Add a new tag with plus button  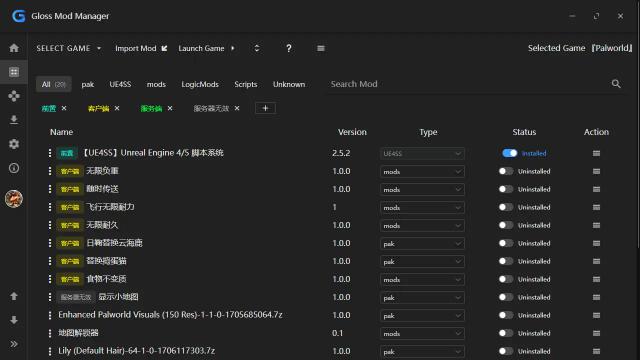click(265, 108)
